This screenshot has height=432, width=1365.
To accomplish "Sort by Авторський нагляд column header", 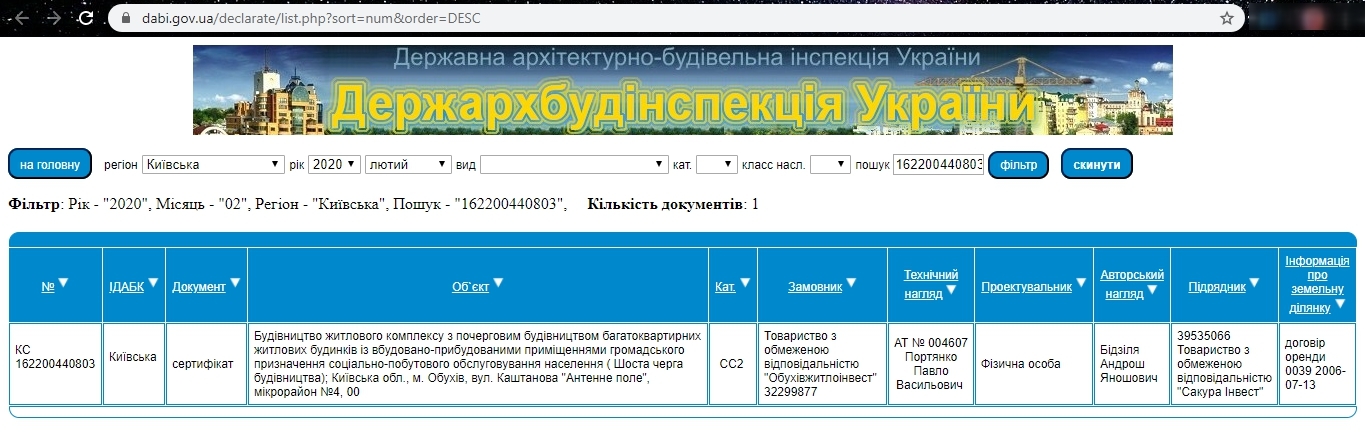I will 1132,284.
